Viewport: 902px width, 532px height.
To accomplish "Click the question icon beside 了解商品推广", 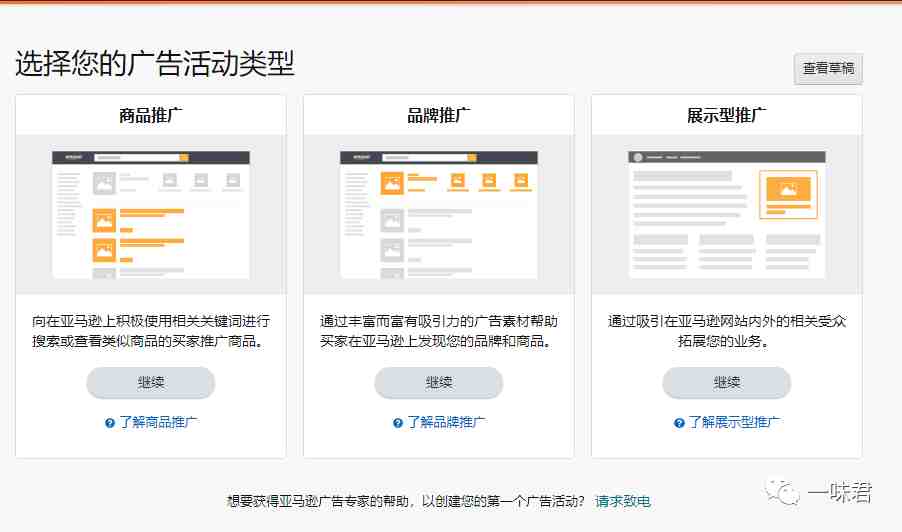I will pos(110,423).
